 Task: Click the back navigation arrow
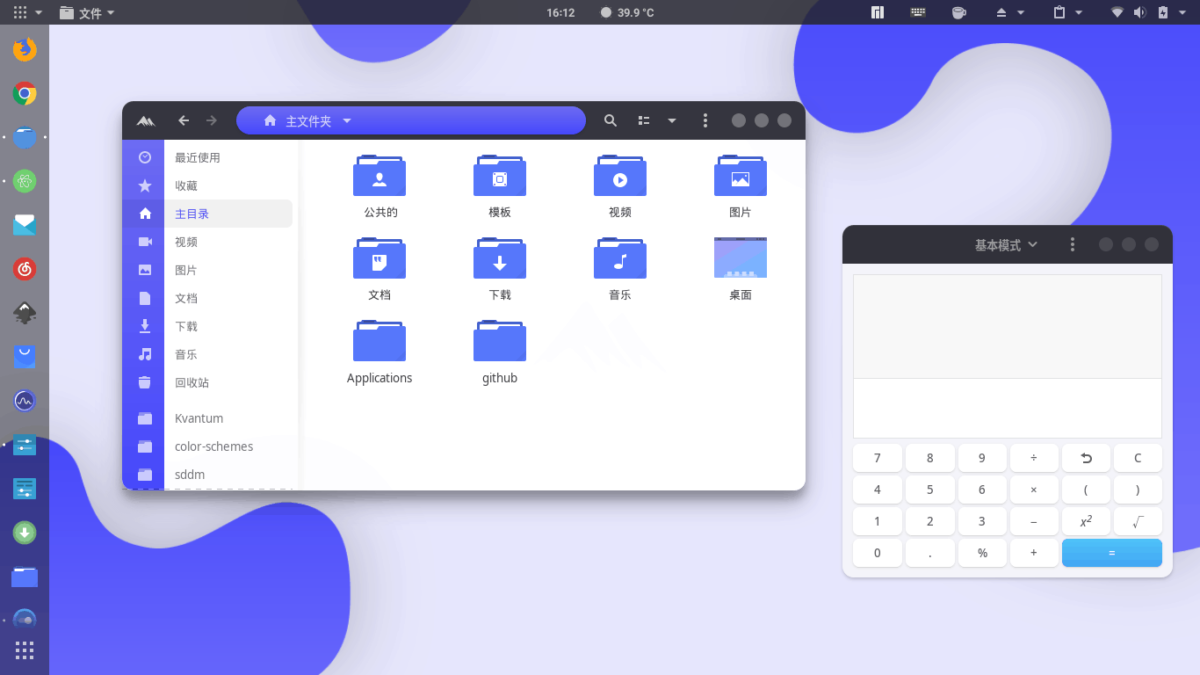pos(184,120)
